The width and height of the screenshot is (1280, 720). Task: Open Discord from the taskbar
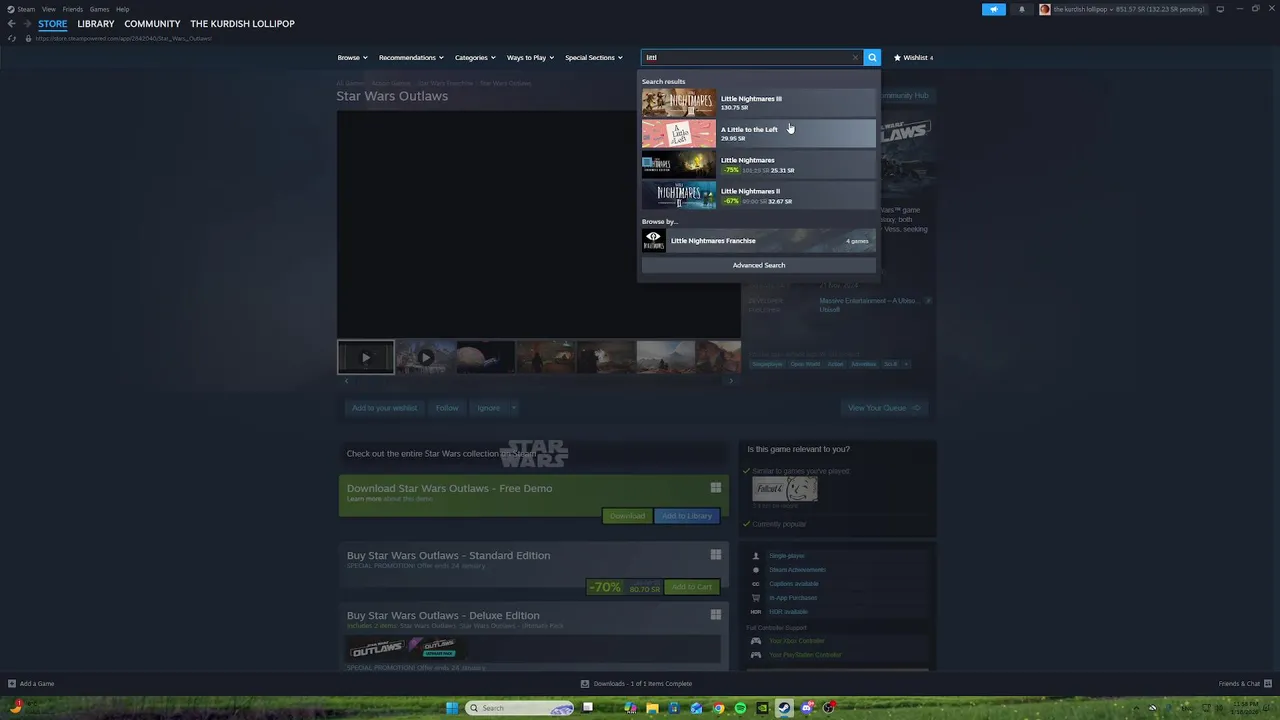806,708
